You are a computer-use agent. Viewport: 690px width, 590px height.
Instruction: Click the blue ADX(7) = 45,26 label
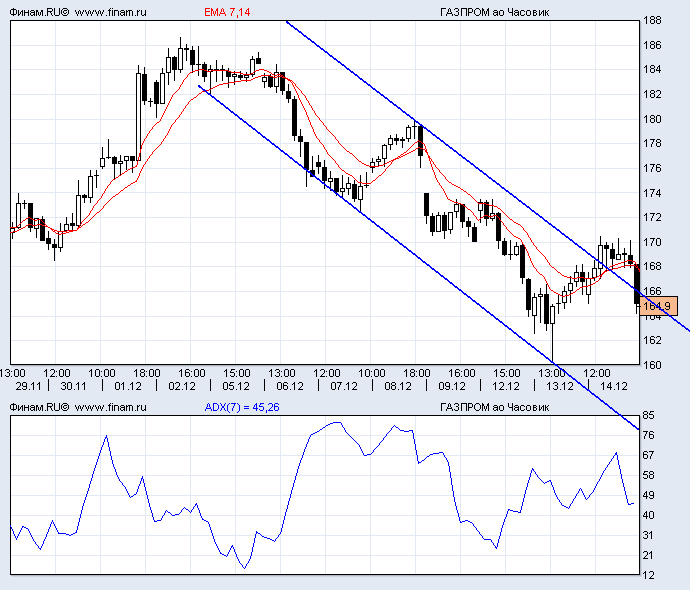pyautogui.click(x=242, y=407)
